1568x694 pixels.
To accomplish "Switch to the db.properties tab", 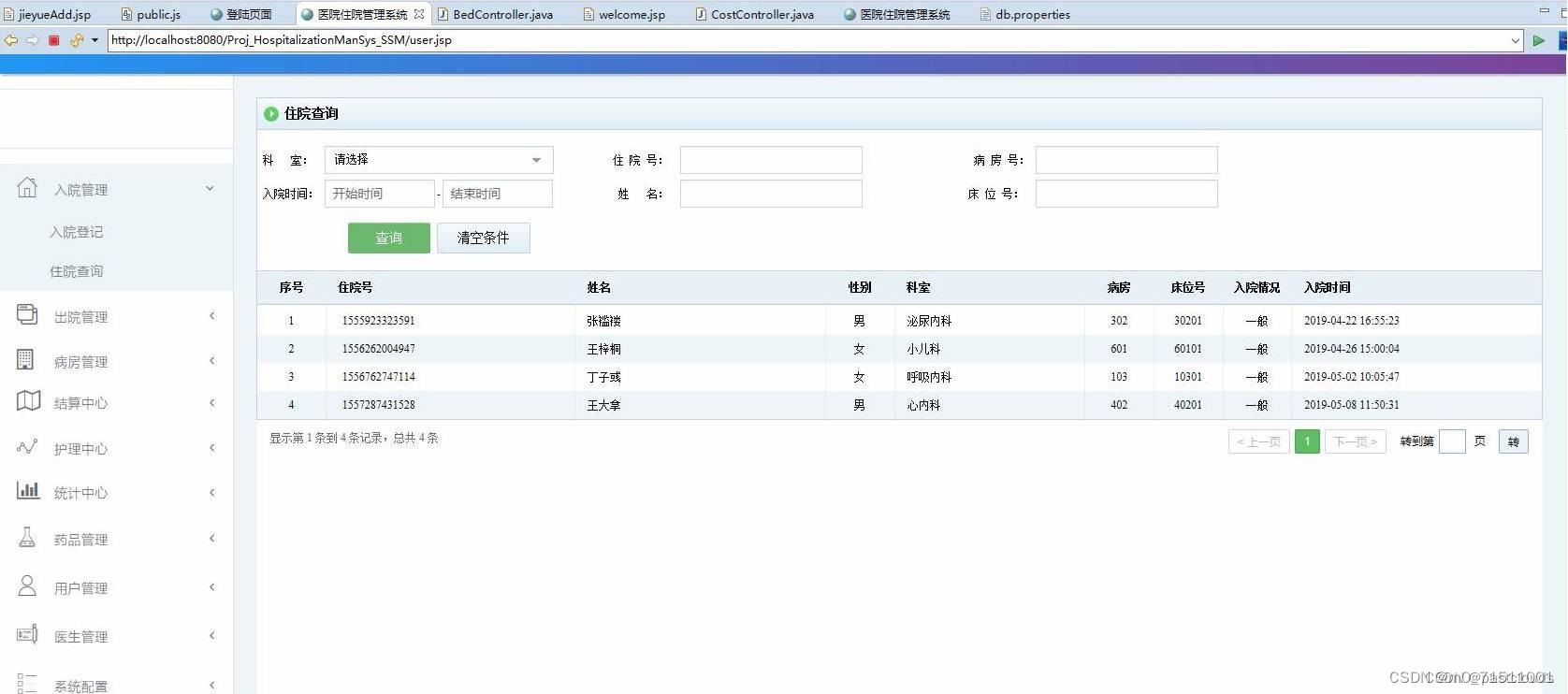I will pos(1024,14).
